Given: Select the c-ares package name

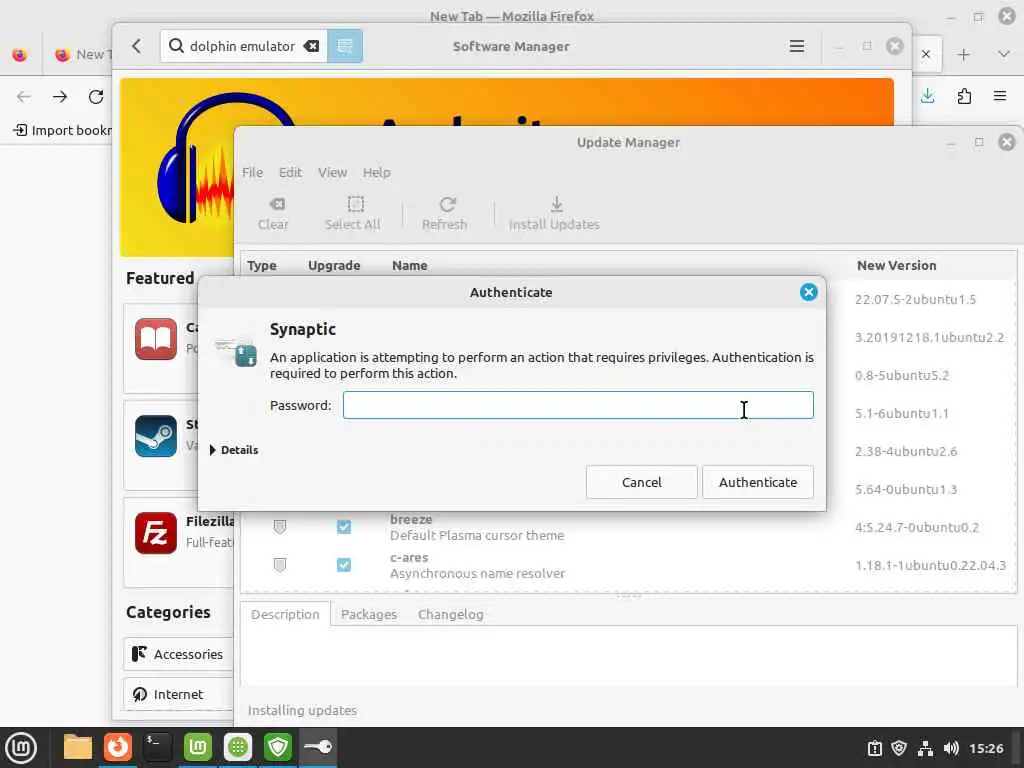Looking at the screenshot, I should tap(409, 557).
